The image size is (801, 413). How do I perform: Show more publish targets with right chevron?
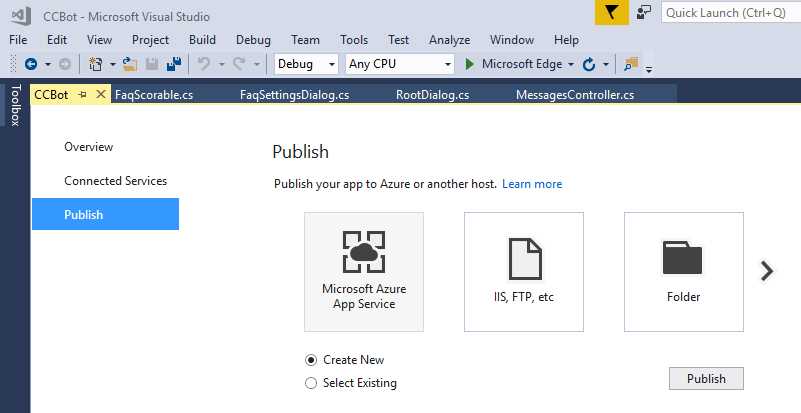767,271
